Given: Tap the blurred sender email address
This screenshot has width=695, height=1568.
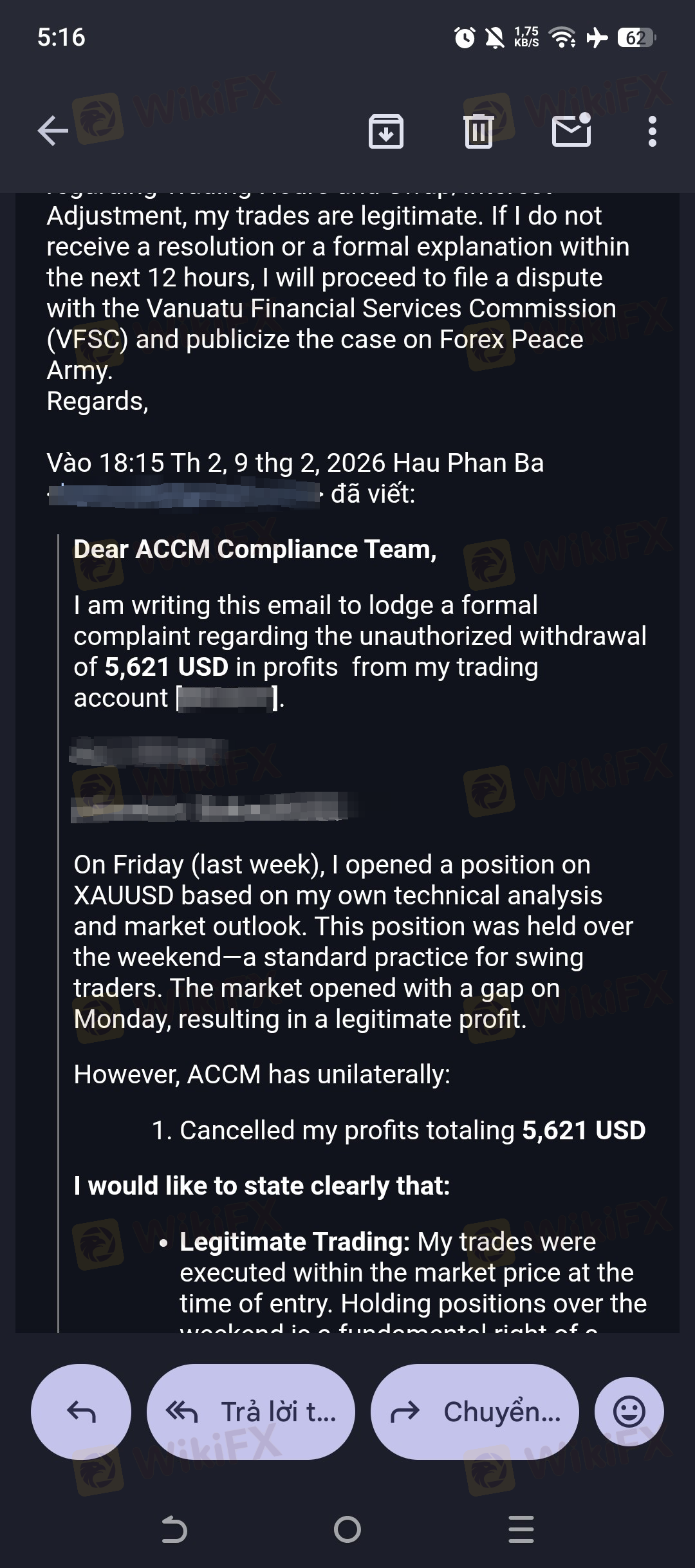Looking at the screenshot, I should tap(185, 494).
